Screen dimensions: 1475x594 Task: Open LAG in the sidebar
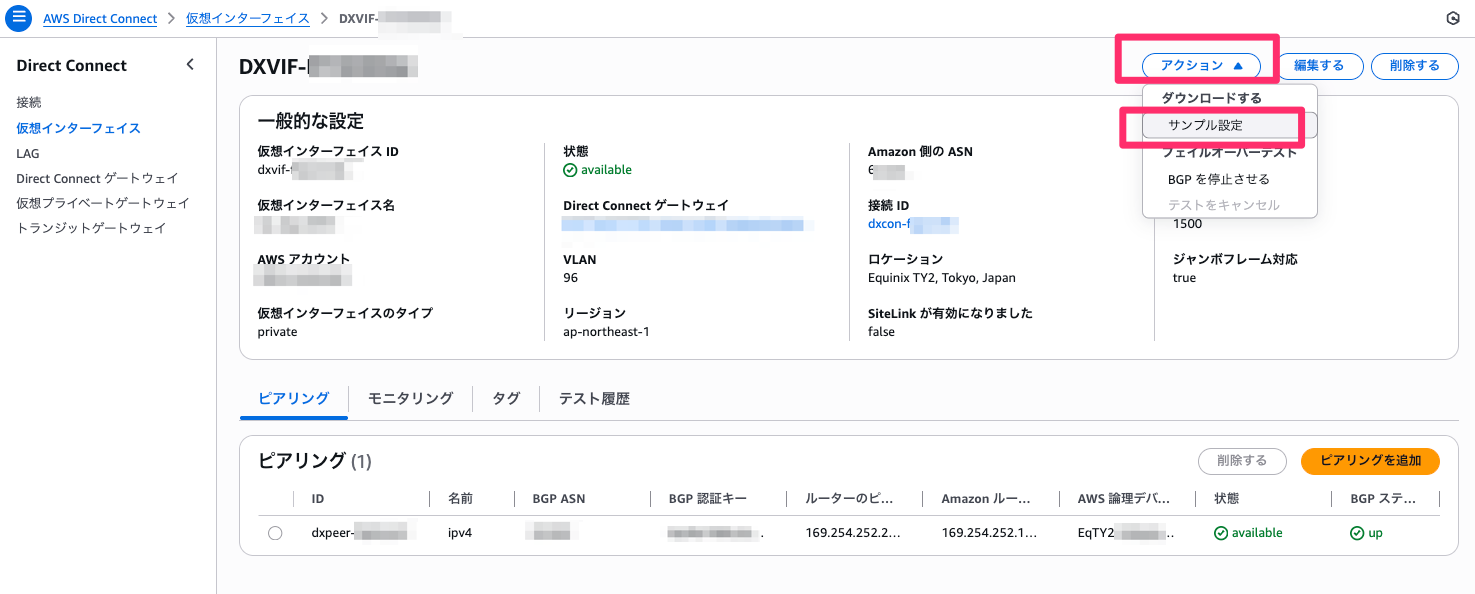pyautogui.click(x=27, y=153)
